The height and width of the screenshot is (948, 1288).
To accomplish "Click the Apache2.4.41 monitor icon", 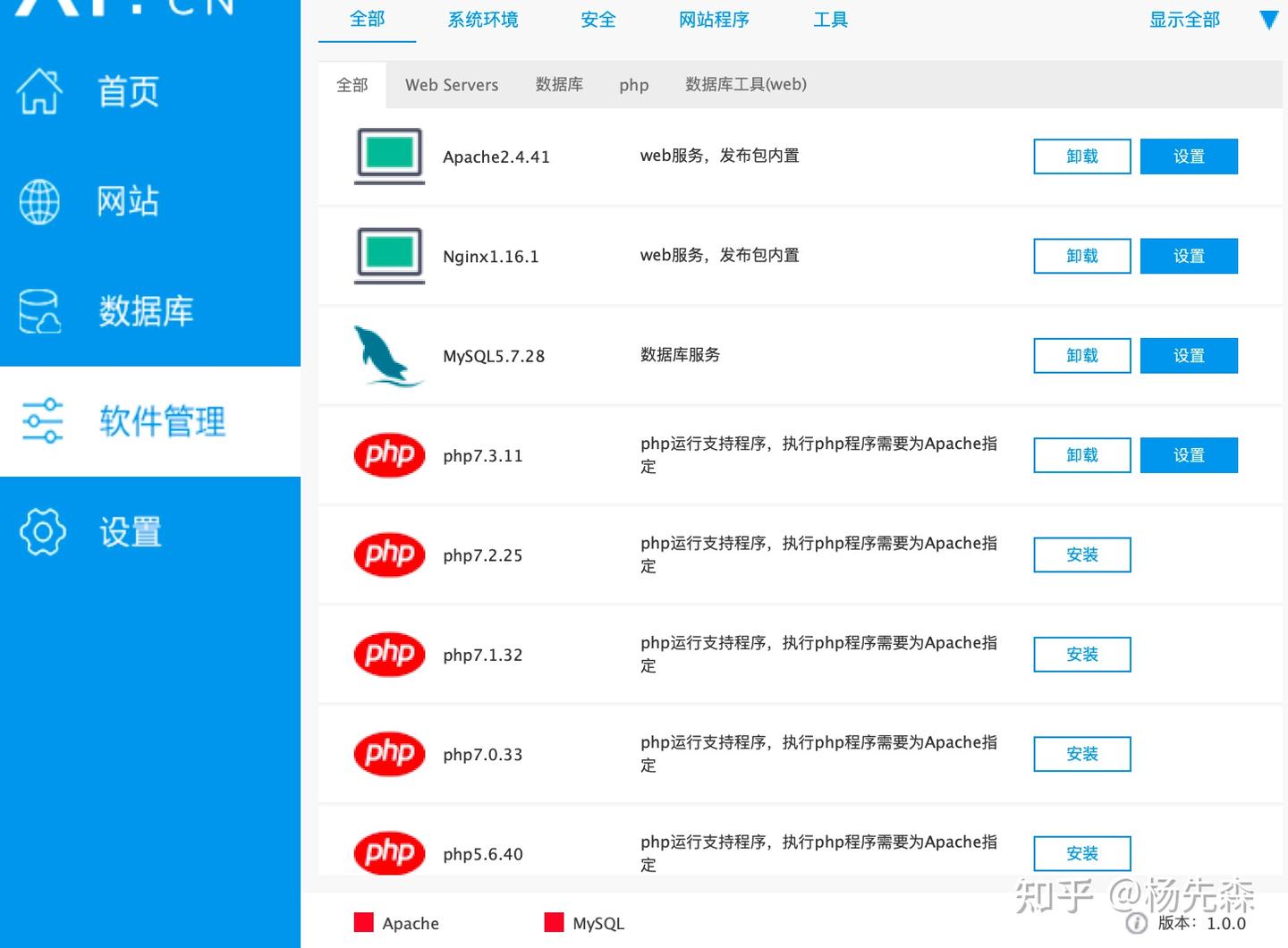I will coord(388,156).
